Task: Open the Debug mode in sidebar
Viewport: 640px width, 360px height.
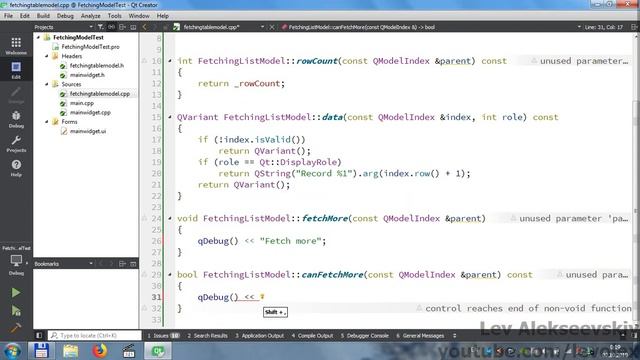Action: point(16,119)
